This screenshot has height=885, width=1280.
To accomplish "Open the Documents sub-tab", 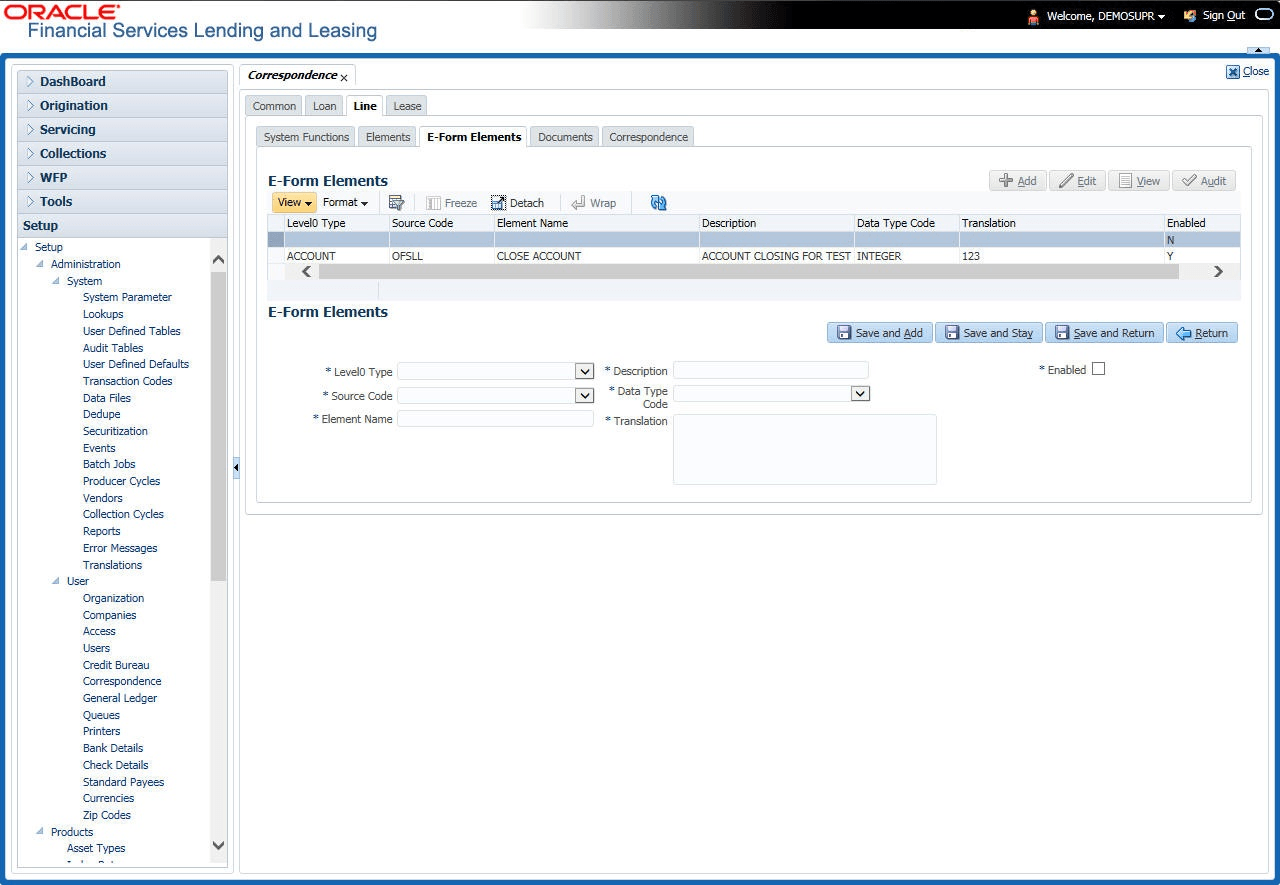I will click(566, 137).
